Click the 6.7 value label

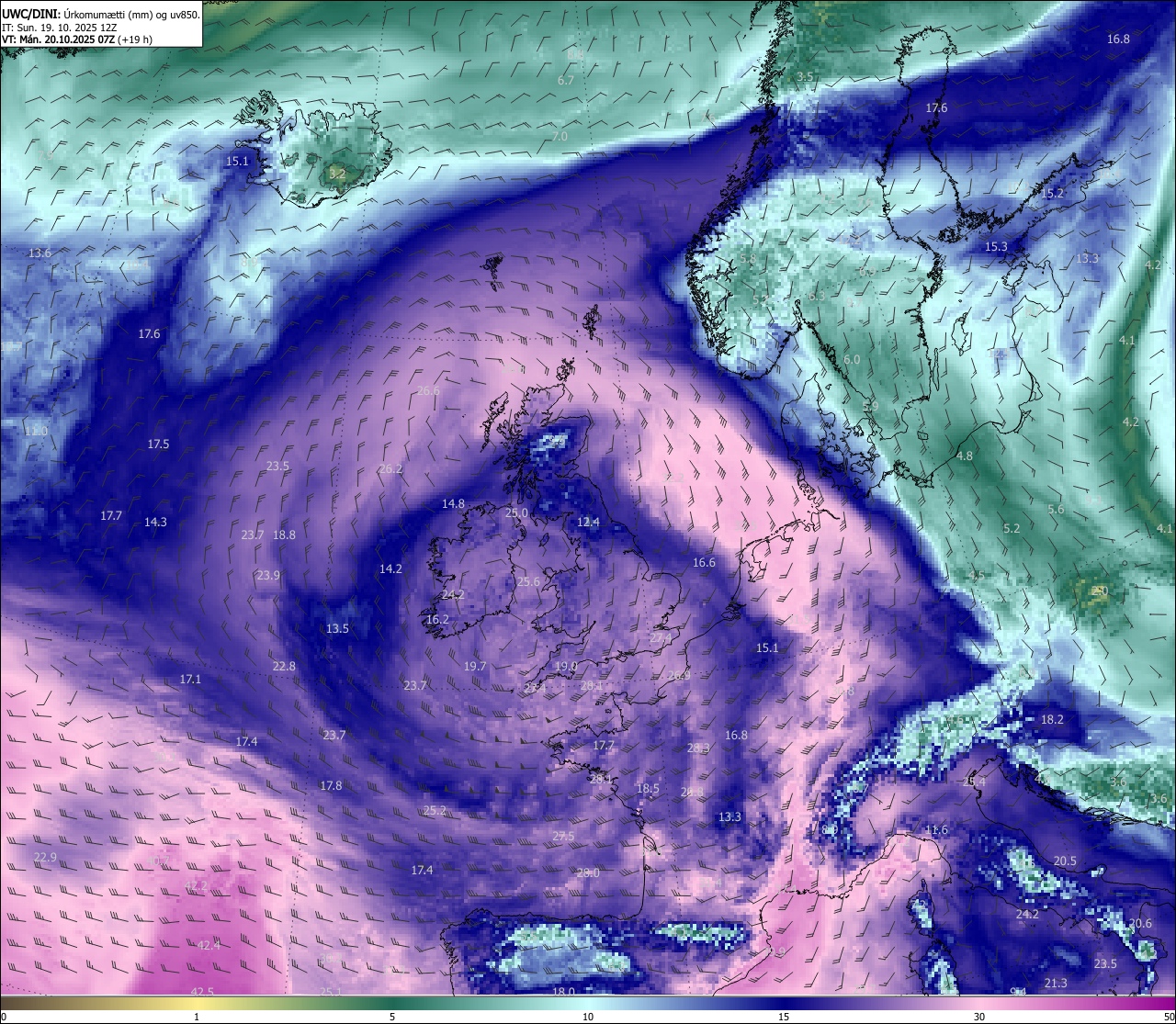coord(566,81)
